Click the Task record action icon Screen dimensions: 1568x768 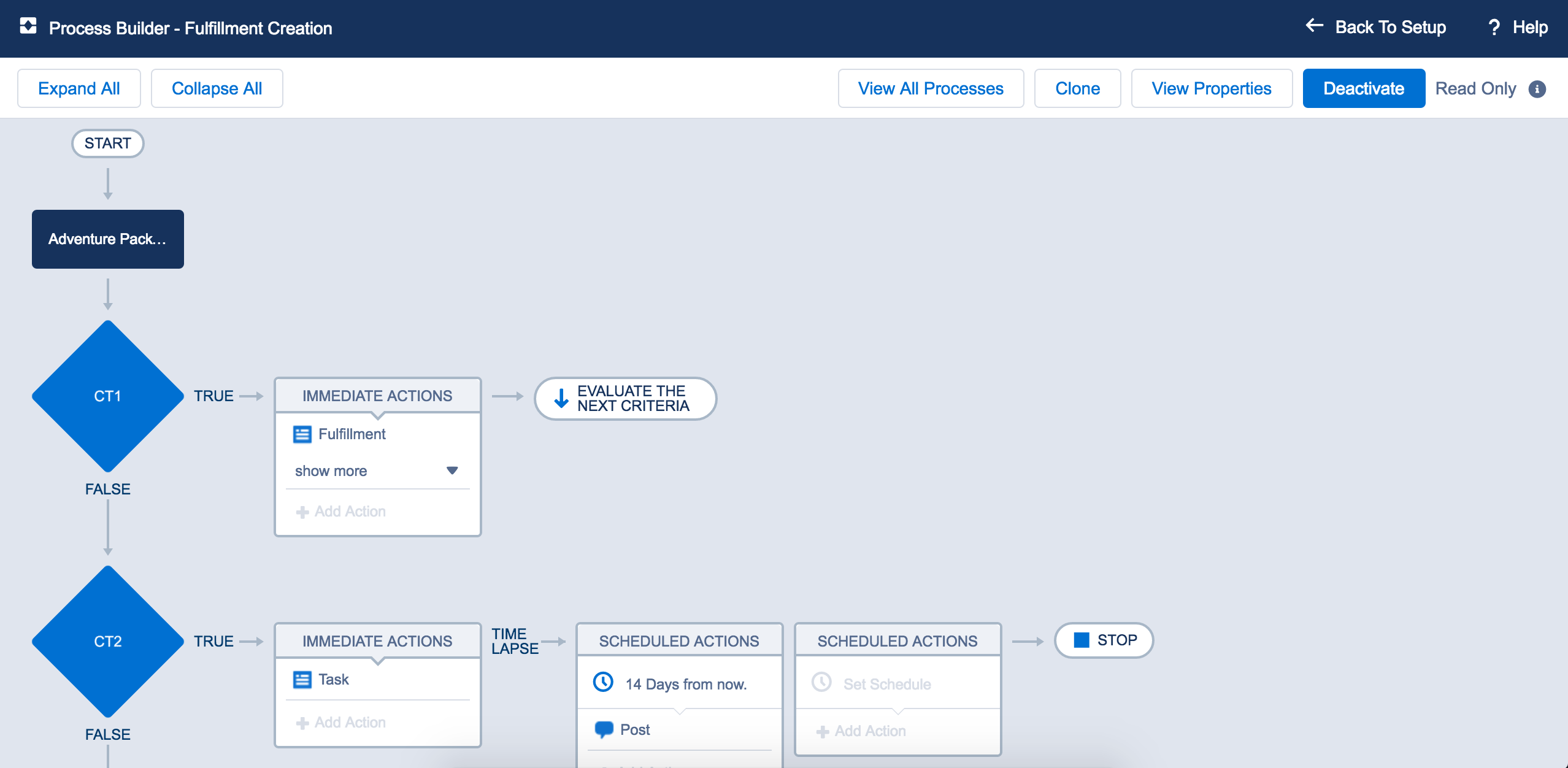[302, 680]
